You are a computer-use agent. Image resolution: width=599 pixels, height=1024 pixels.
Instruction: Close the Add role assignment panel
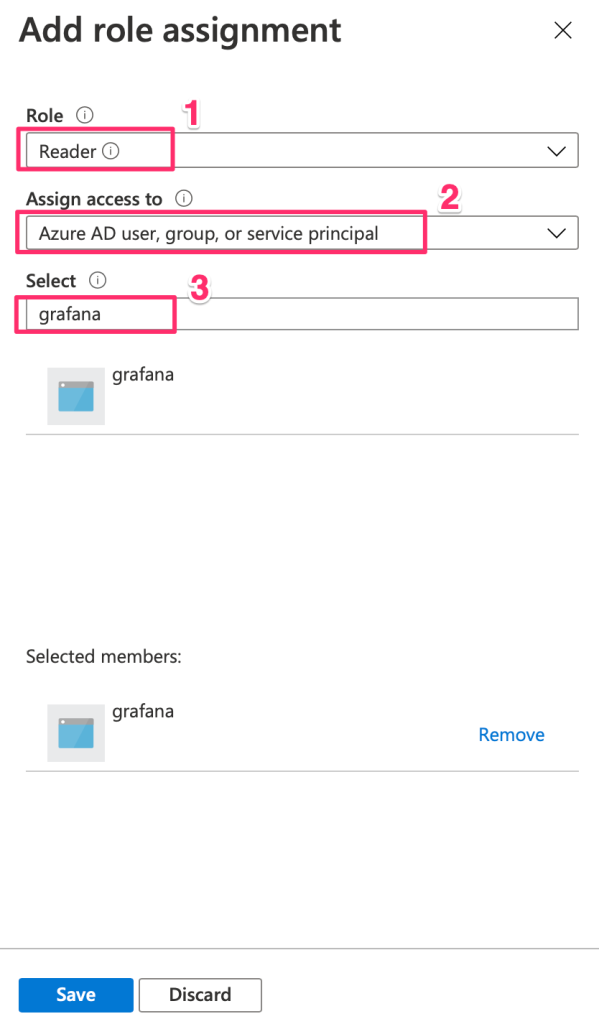pos(562,30)
